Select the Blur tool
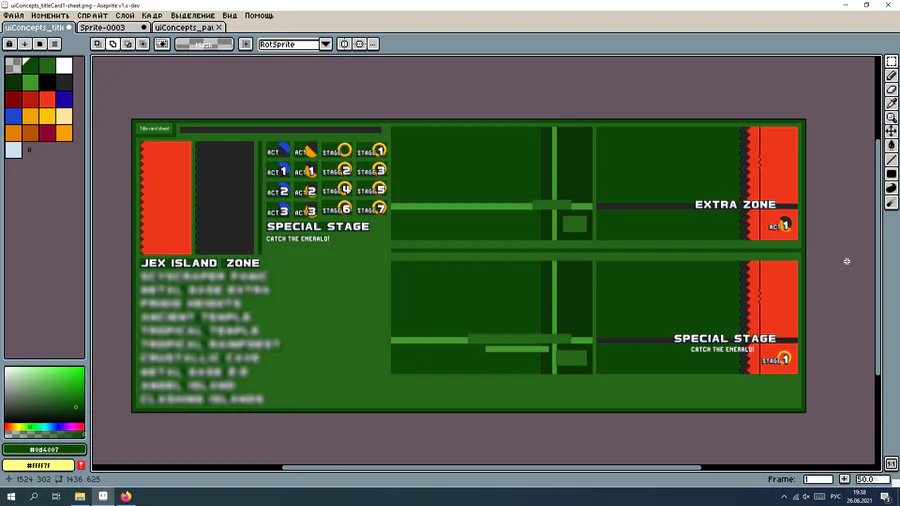Viewport: 900px width, 506px height. (x=891, y=203)
